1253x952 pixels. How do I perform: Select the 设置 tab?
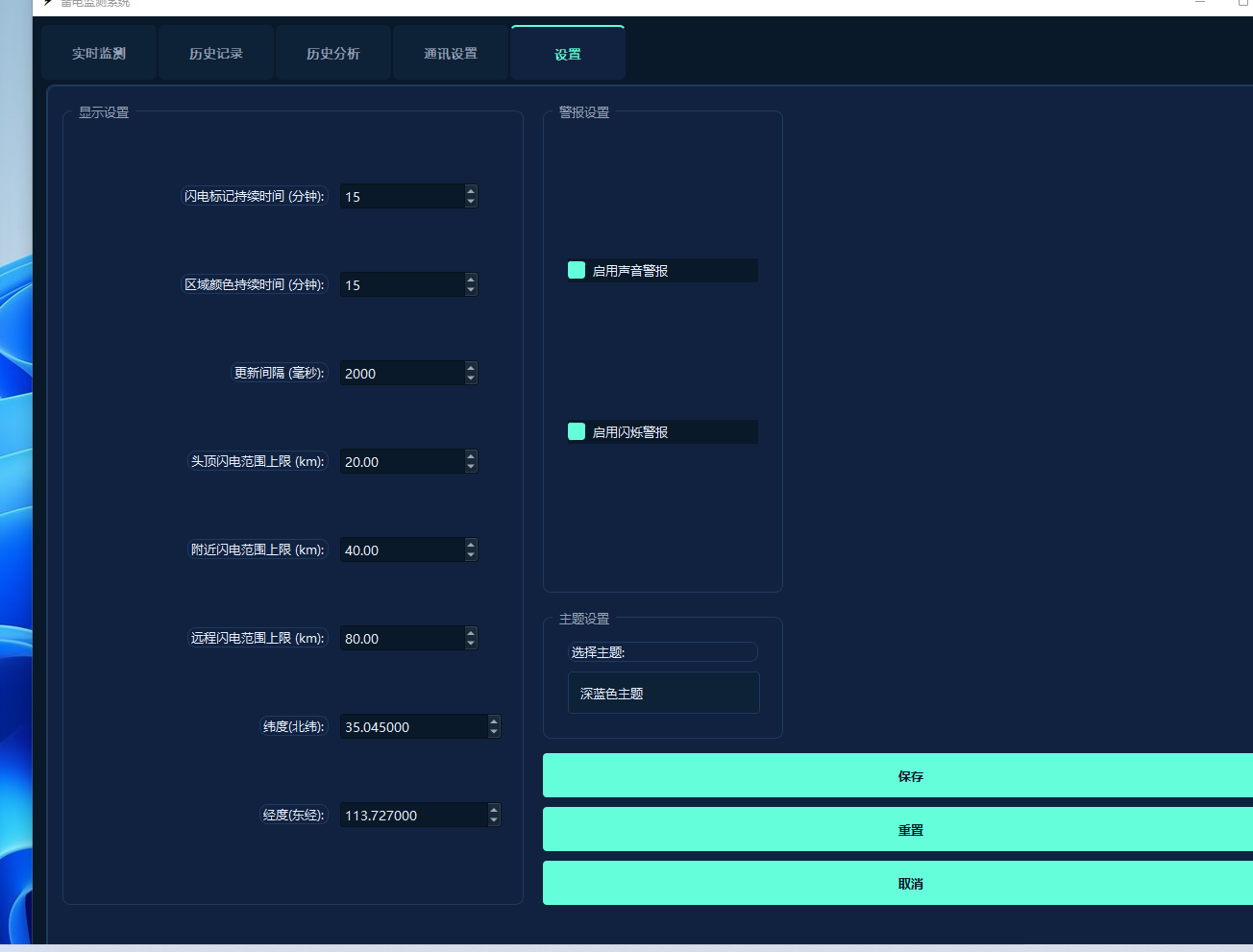tap(568, 53)
